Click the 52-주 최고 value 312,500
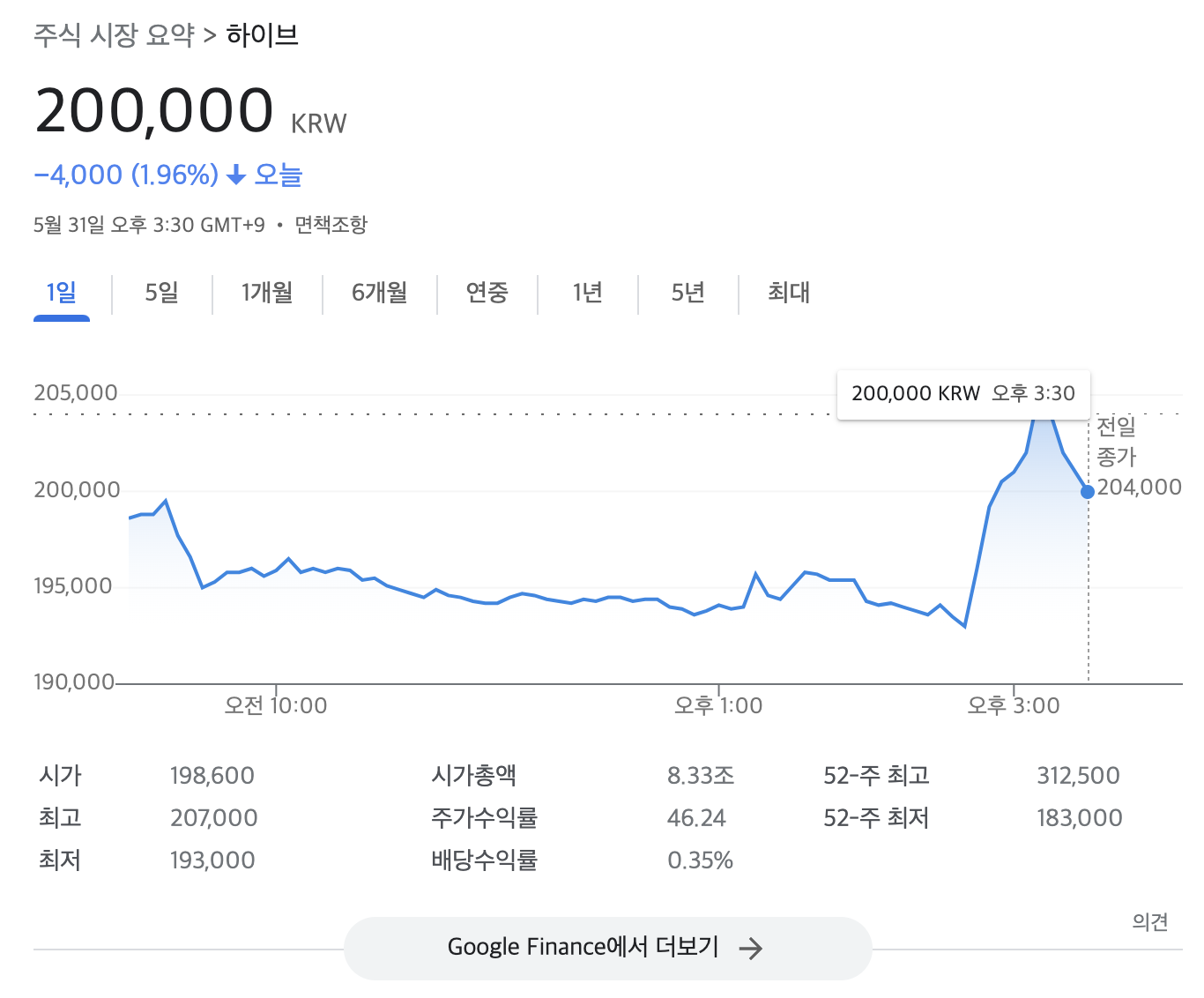Image resolution: width=1204 pixels, height=998 pixels. coord(1079,776)
